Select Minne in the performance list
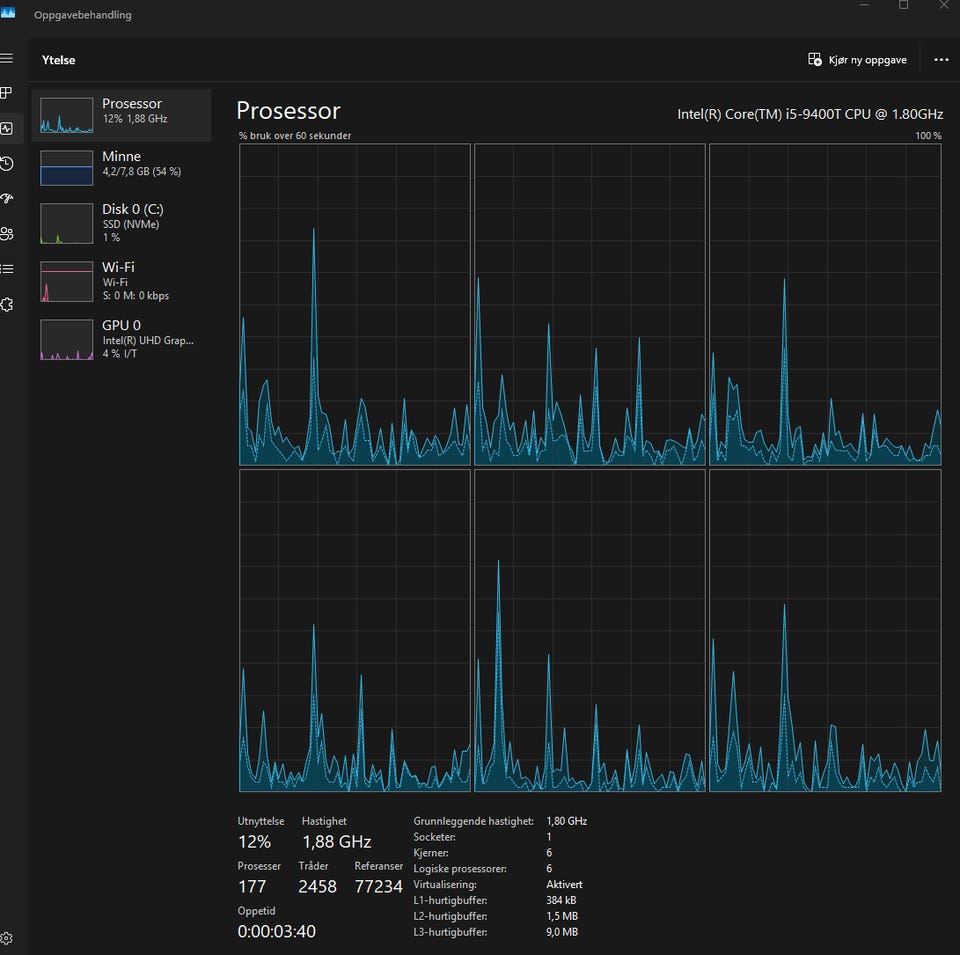 [121, 167]
